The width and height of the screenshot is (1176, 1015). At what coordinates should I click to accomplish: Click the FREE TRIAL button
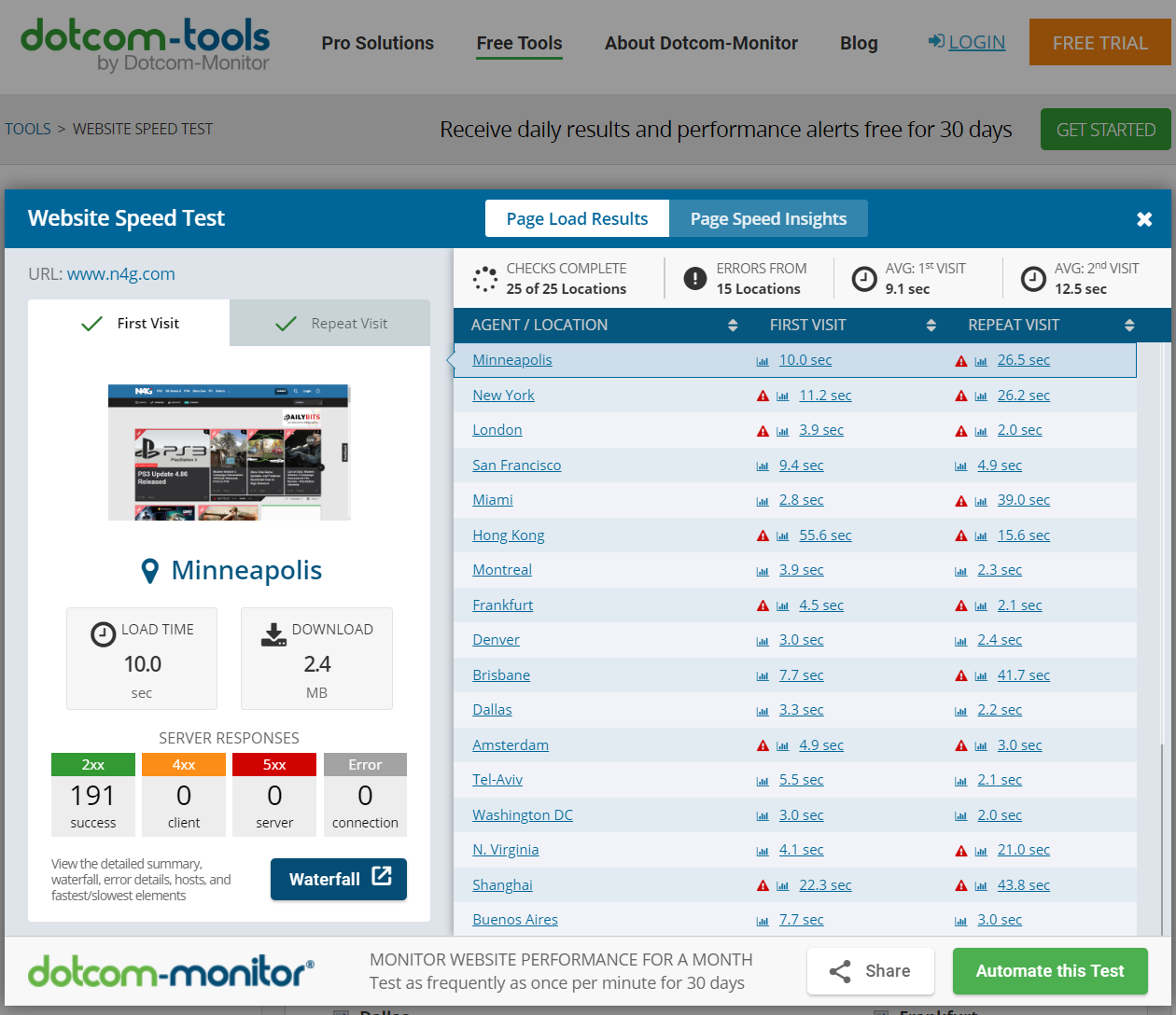pyautogui.click(x=1099, y=42)
